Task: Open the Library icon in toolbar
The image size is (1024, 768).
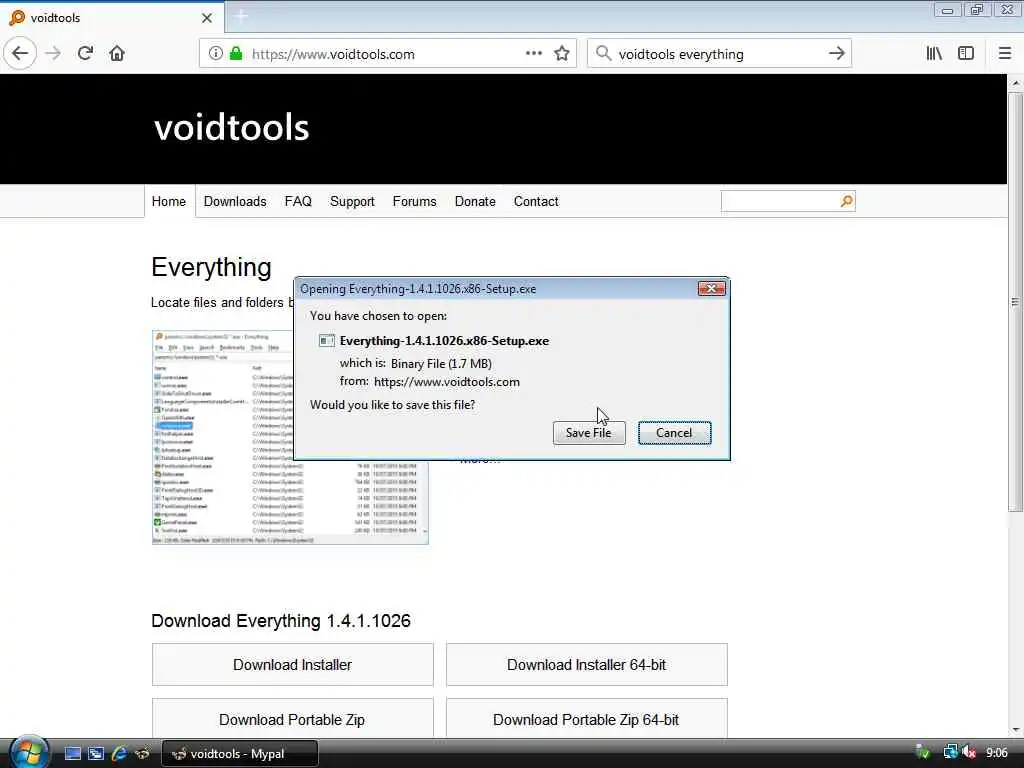Action: [934, 54]
